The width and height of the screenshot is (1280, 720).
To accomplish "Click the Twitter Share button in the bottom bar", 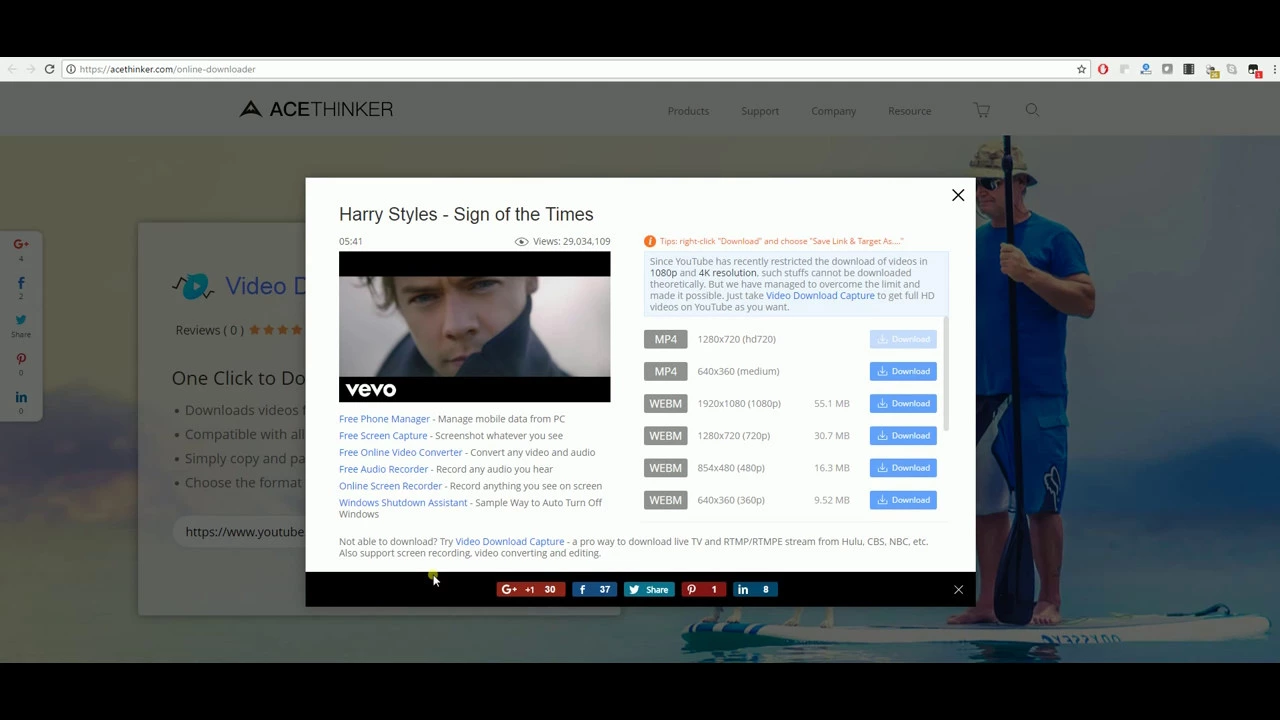I will [x=648, y=590].
